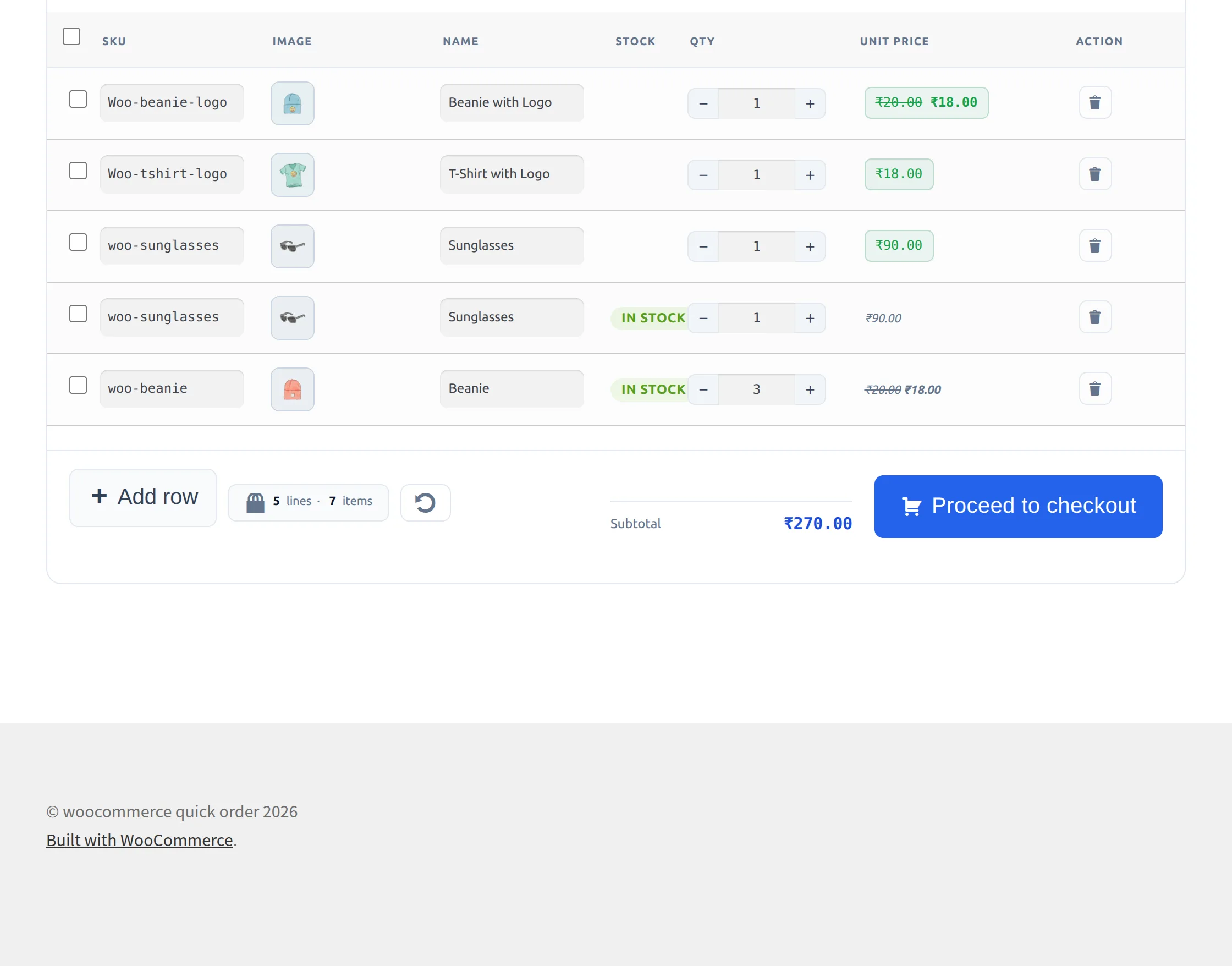Click the ACTION column header
The width and height of the screenshot is (1232, 966).
click(1099, 41)
